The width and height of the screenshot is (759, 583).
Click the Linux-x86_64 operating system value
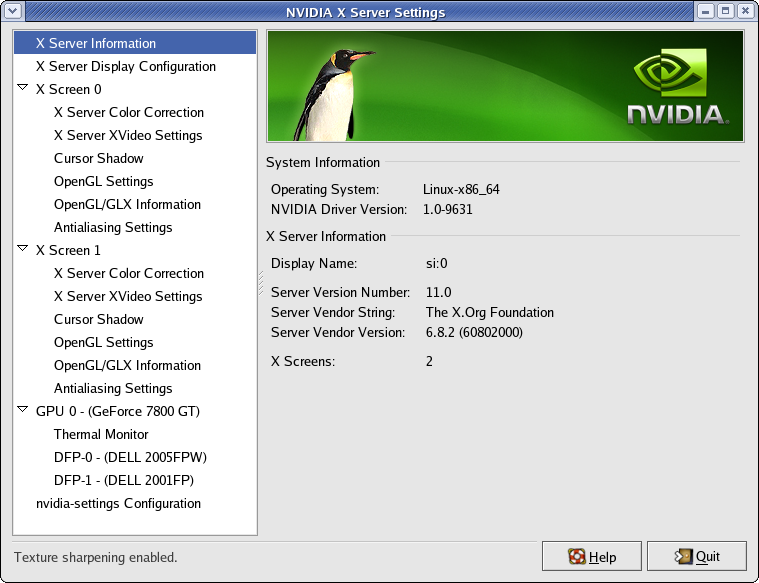pyautogui.click(x=461, y=189)
